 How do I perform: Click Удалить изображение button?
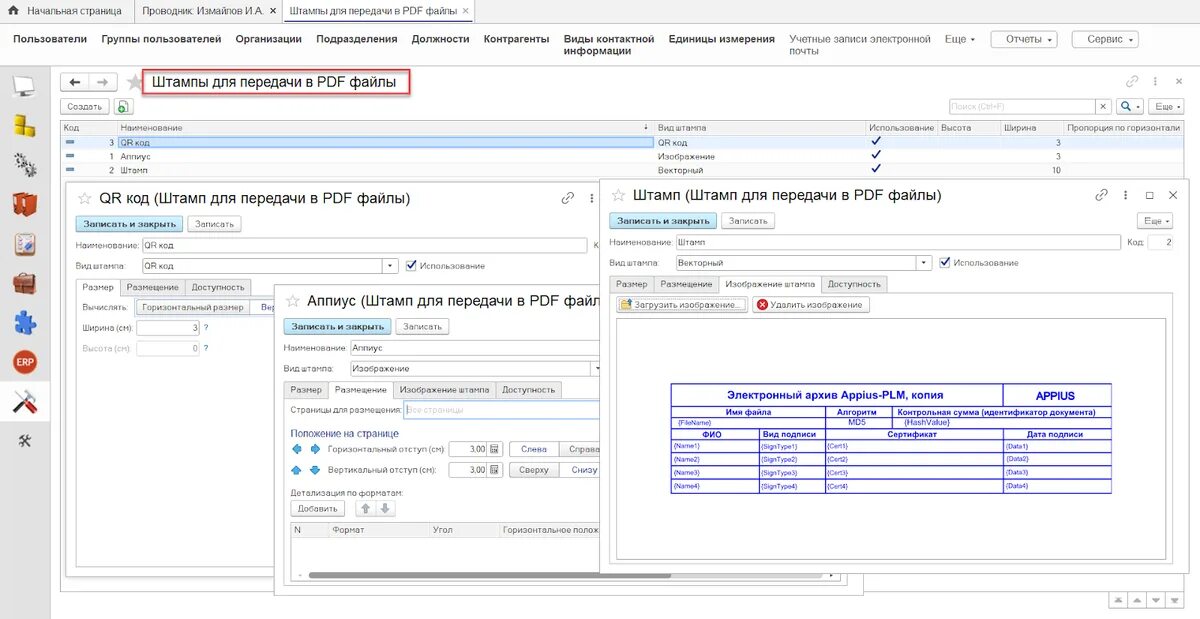click(811, 305)
